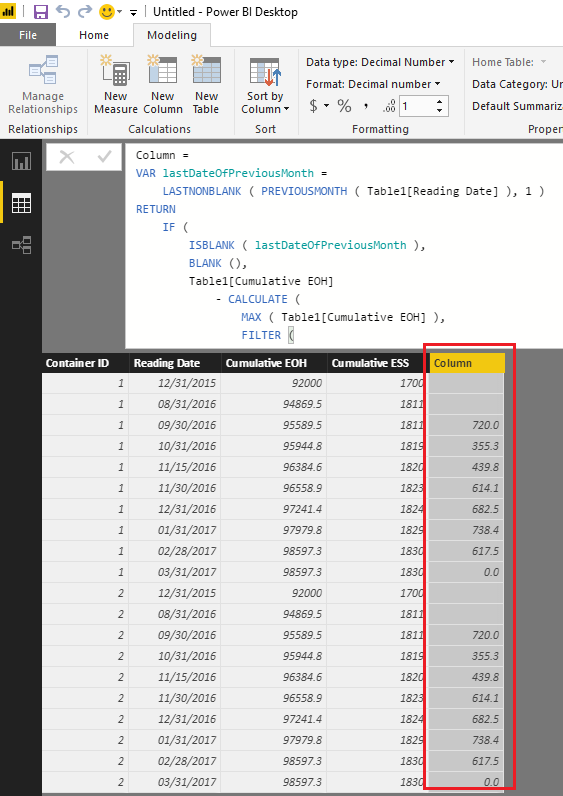This screenshot has height=796, width=563.
Task: Open the Format Decimal number dropdown
Action: point(373,84)
